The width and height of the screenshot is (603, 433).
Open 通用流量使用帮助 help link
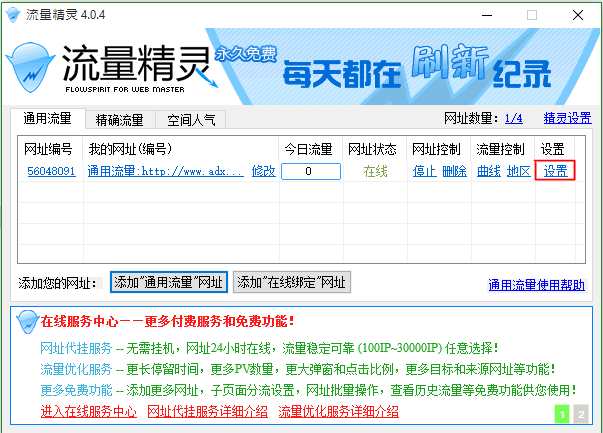point(536,285)
